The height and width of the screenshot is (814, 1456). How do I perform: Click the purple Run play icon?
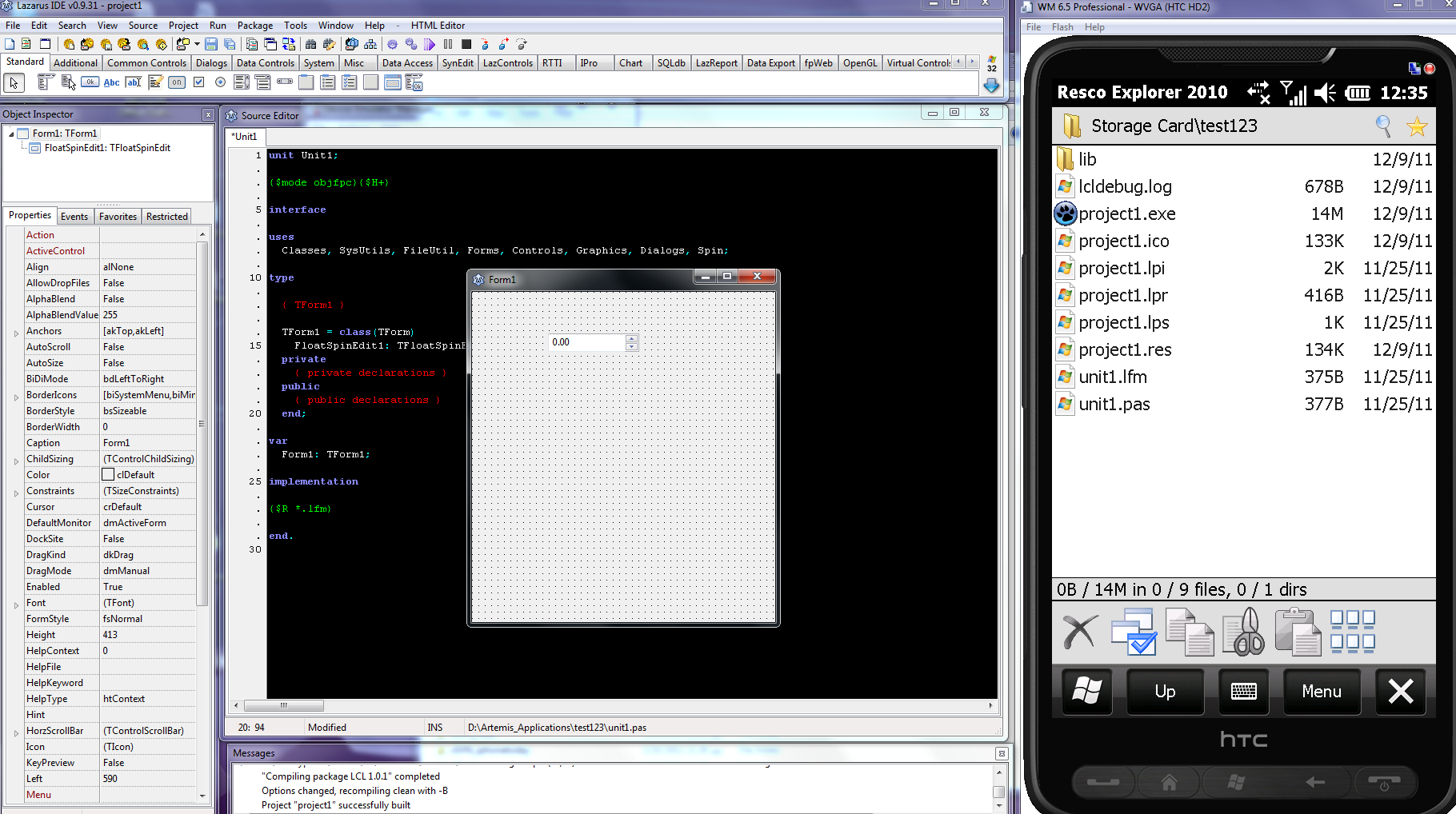[x=430, y=44]
